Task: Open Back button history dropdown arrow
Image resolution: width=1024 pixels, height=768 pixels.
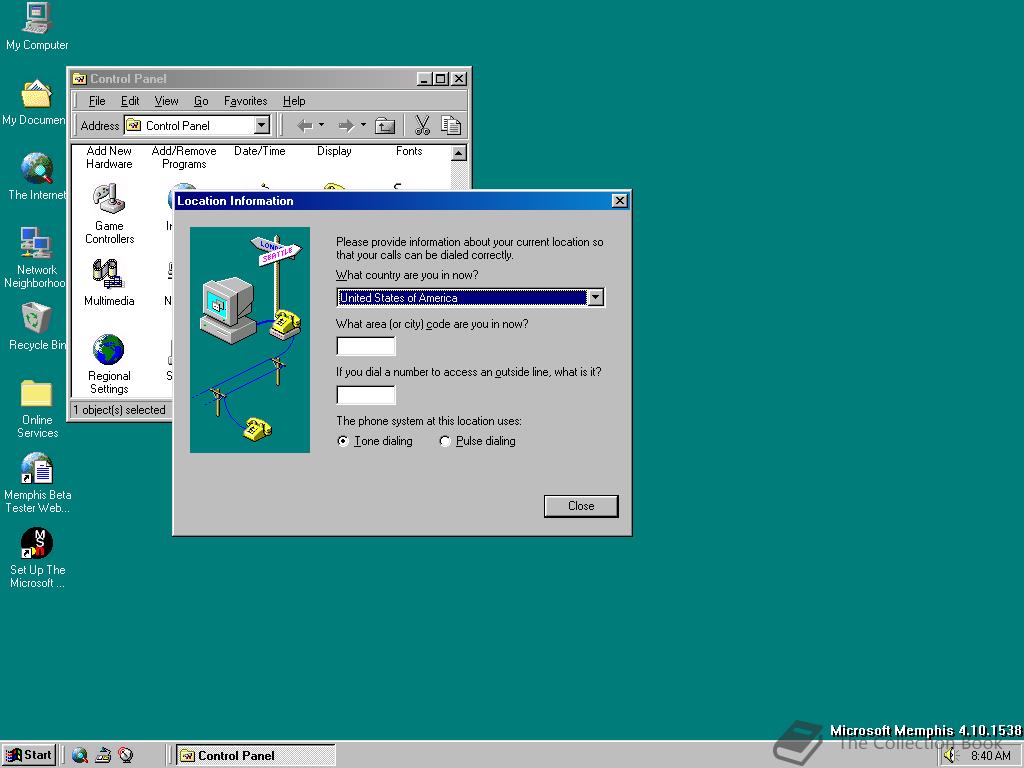Action: (x=321, y=125)
